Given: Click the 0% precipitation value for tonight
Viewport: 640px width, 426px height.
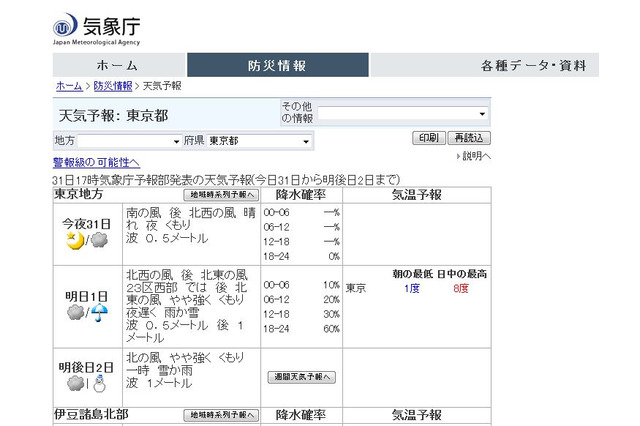Looking at the screenshot, I should point(334,256).
